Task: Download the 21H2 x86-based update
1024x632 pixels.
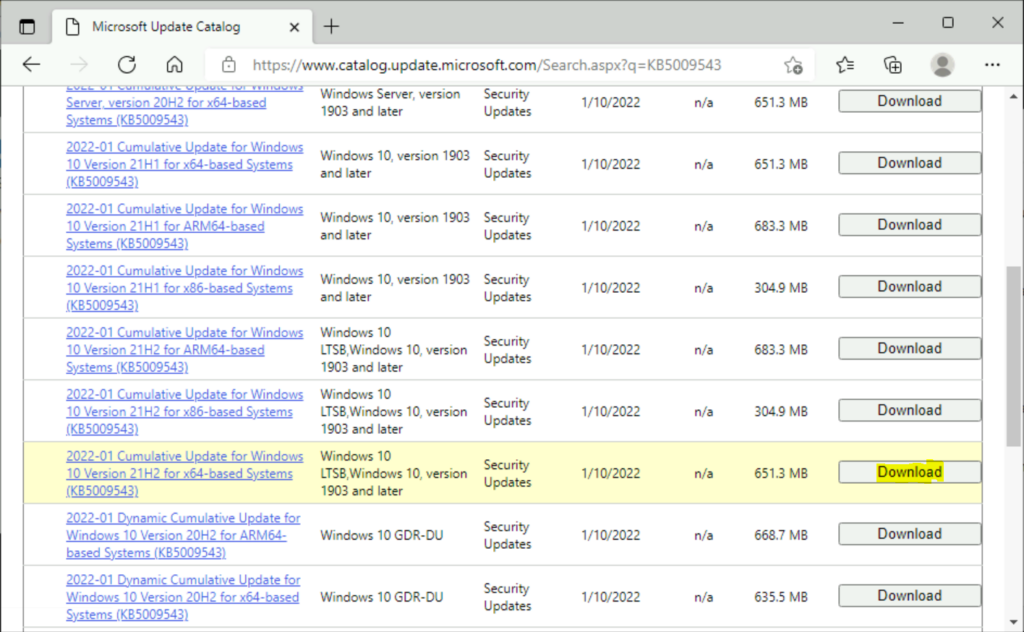Action: coord(910,410)
